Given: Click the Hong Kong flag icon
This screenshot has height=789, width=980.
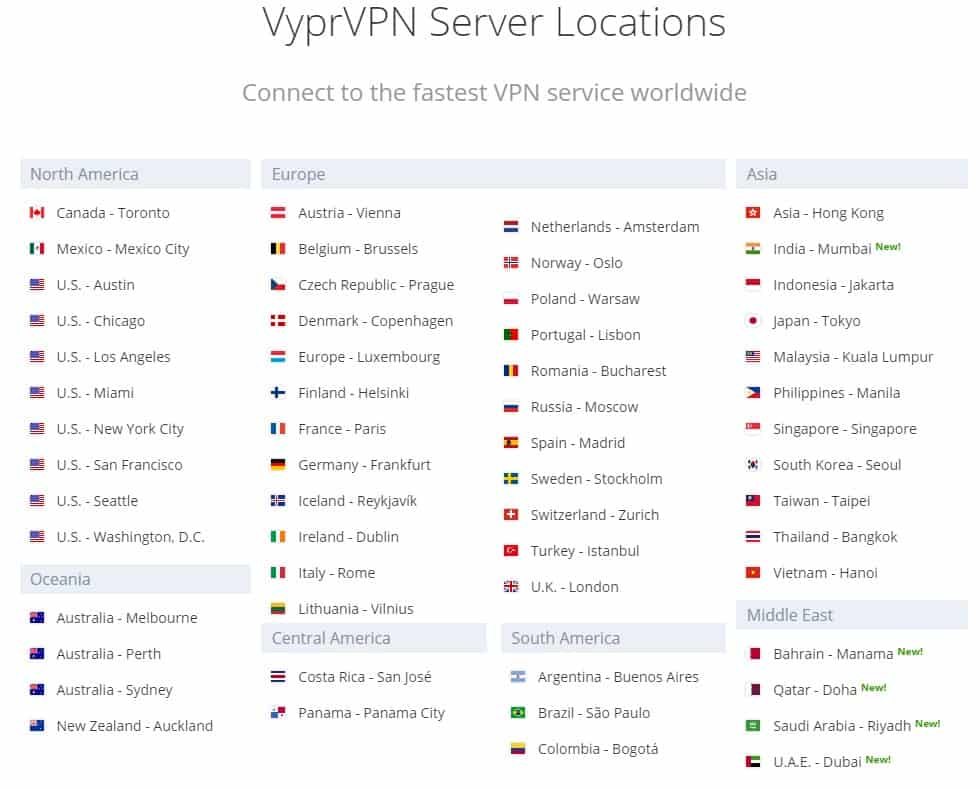Looking at the screenshot, I should coord(753,213).
